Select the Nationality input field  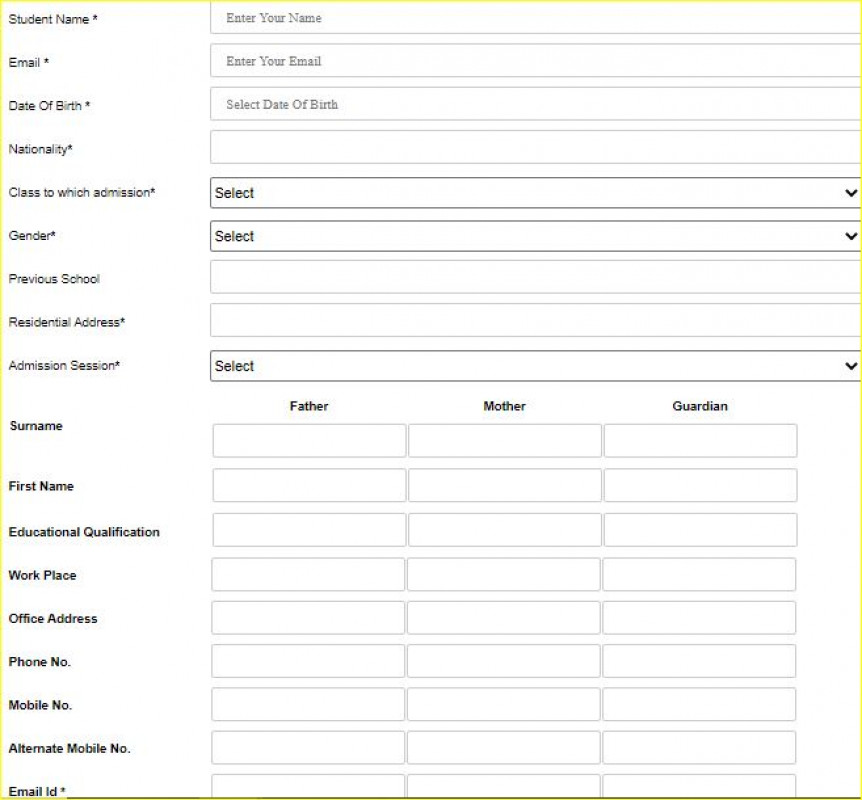[535, 147]
